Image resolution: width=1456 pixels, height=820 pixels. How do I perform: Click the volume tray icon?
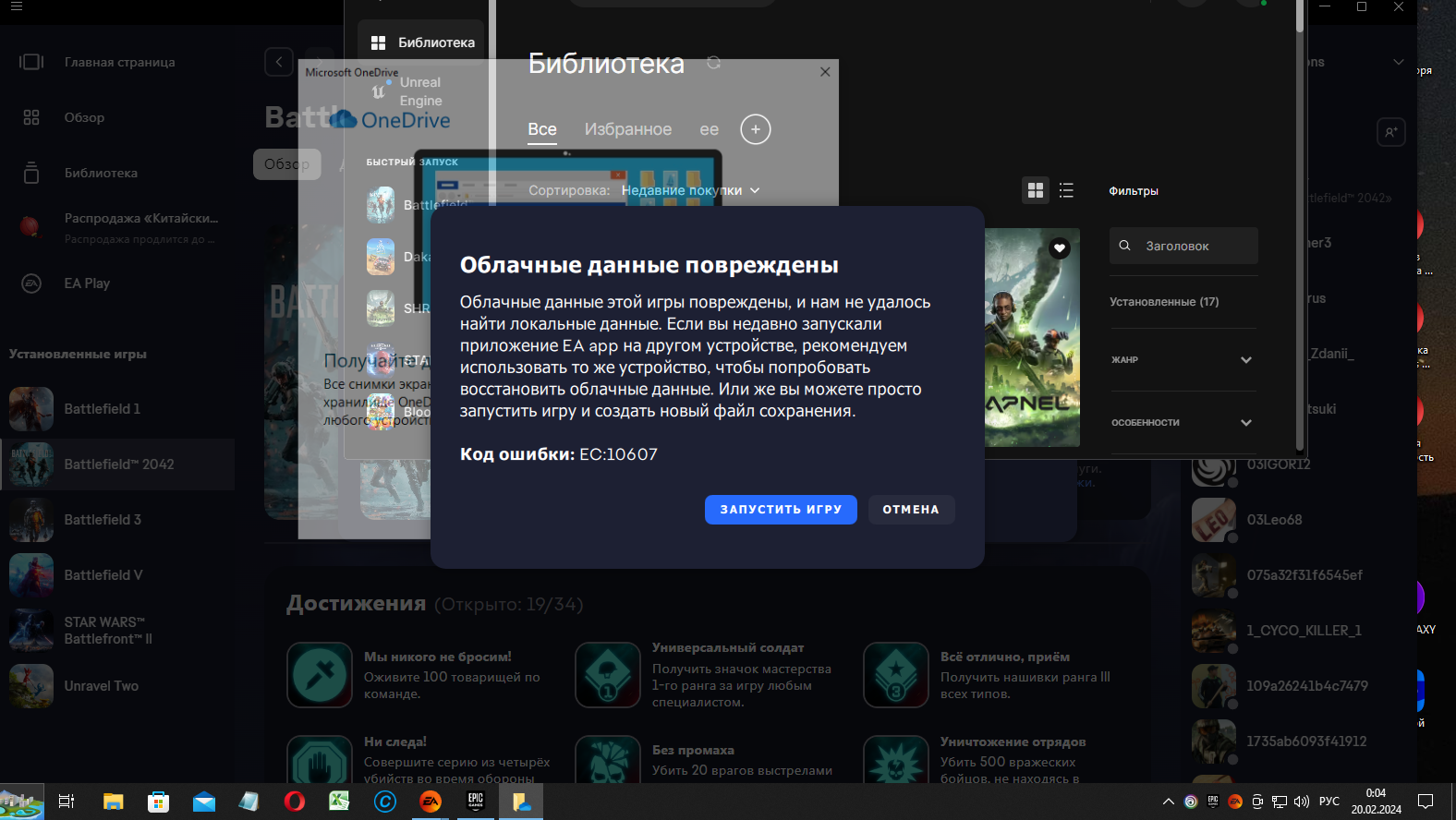[x=1302, y=802]
